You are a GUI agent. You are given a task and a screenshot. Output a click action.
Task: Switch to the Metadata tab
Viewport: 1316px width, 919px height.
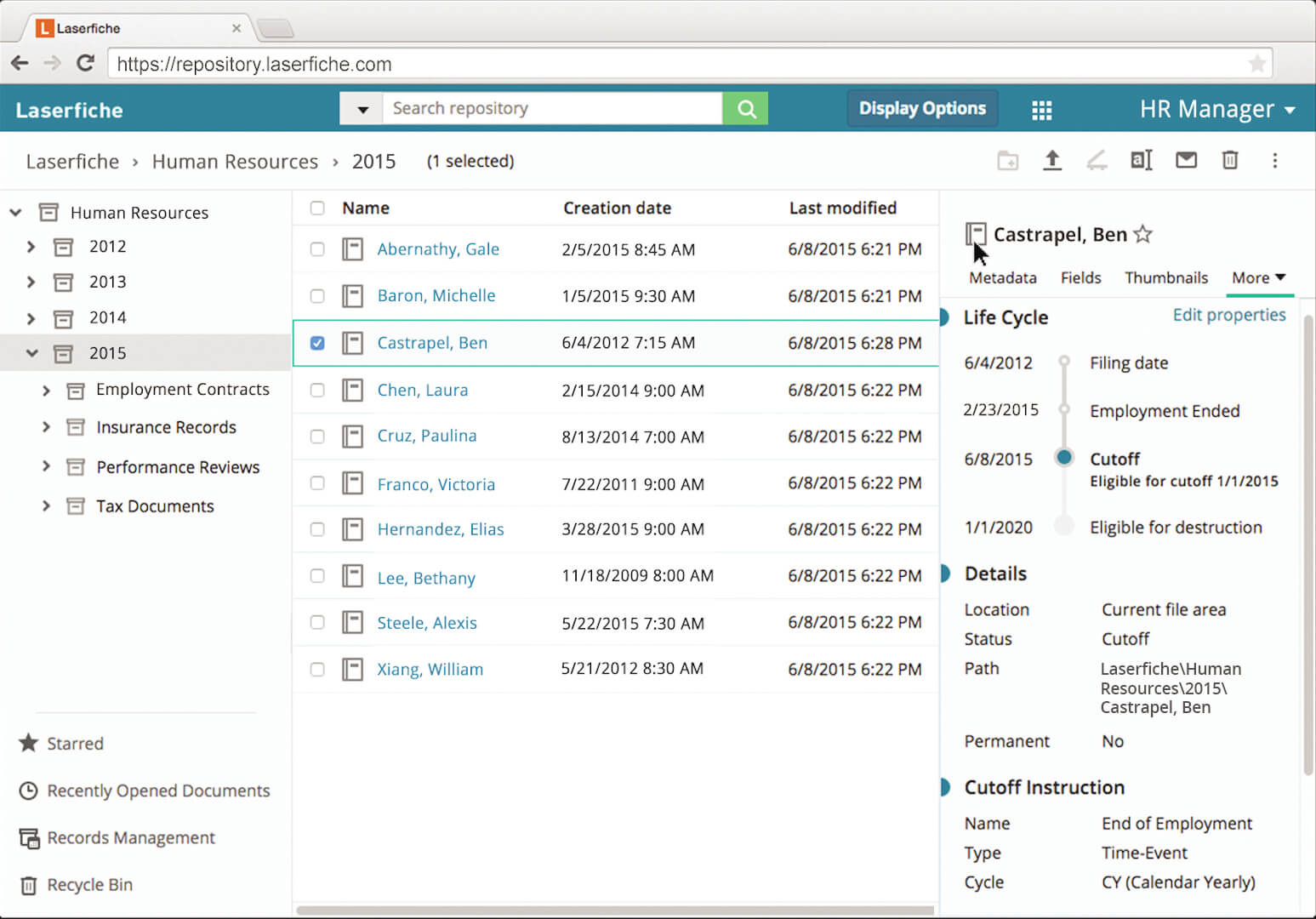(x=1002, y=277)
